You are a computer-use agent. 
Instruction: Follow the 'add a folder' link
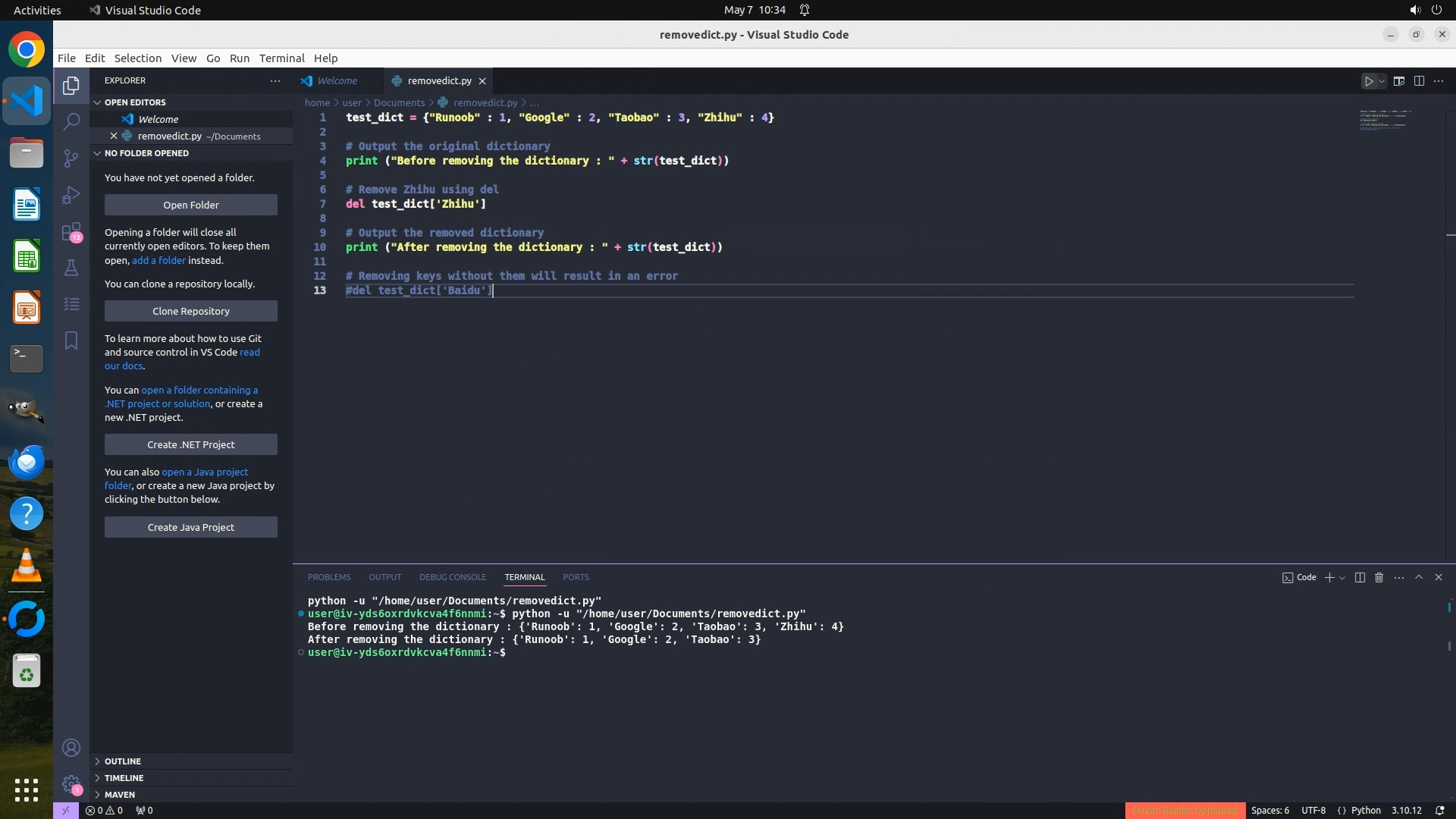pos(158,260)
